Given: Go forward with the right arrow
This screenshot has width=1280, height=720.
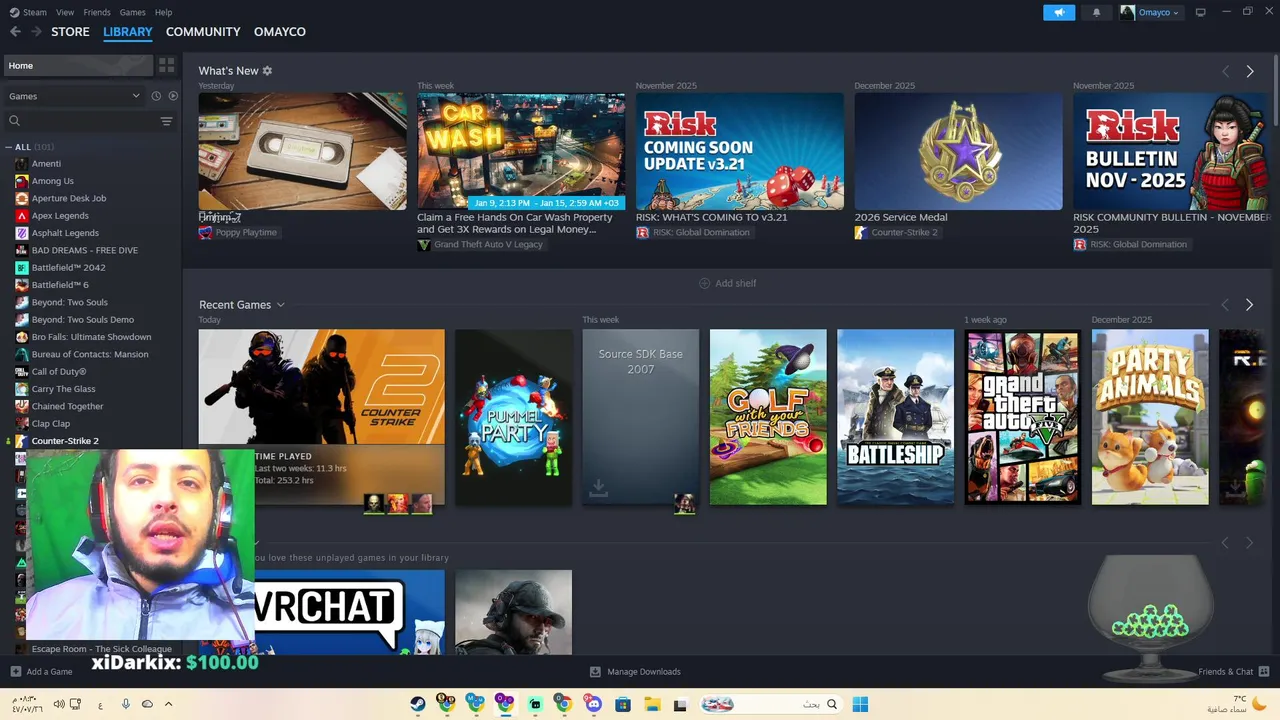Looking at the screenshot, I should tap(36, 32).
